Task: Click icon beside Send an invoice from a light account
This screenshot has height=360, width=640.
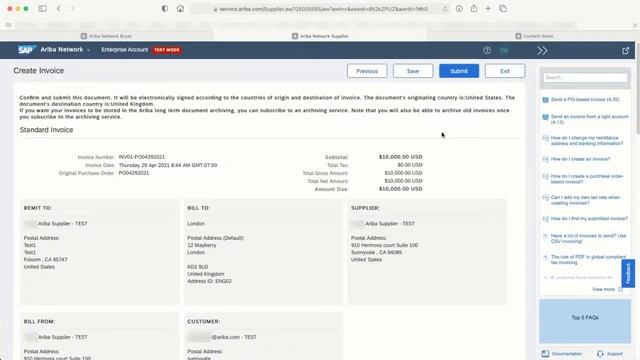Action: click(545, 117)
